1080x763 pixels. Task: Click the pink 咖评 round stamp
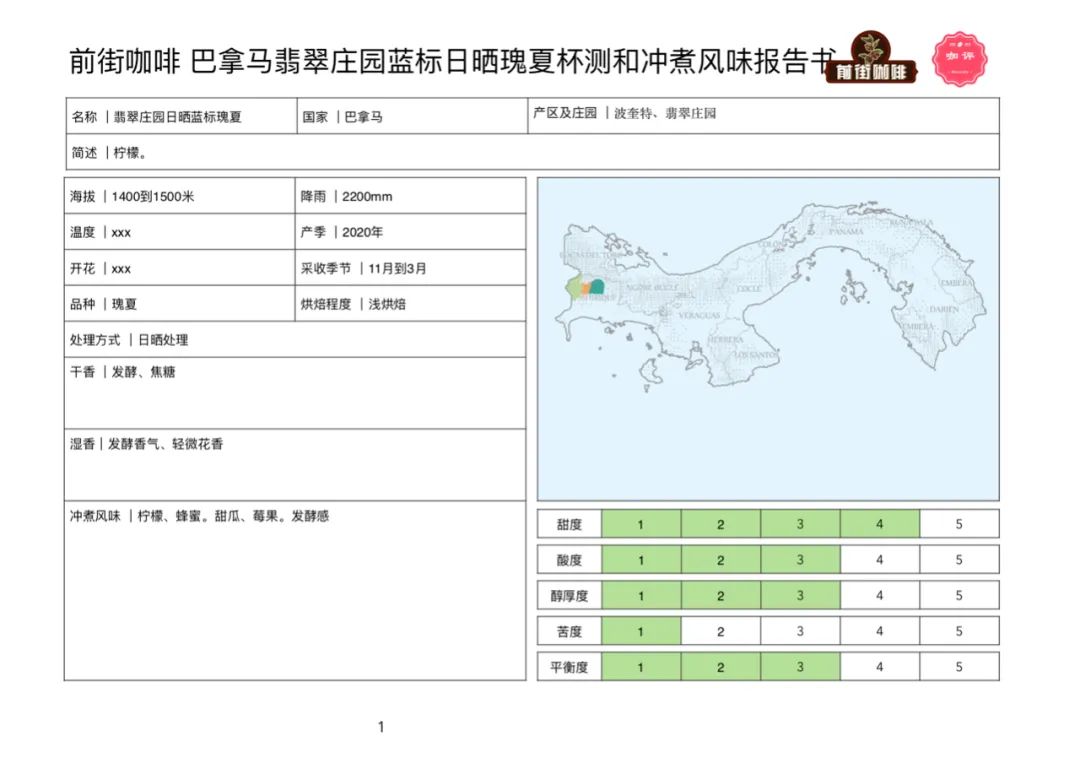coord(959,59)
